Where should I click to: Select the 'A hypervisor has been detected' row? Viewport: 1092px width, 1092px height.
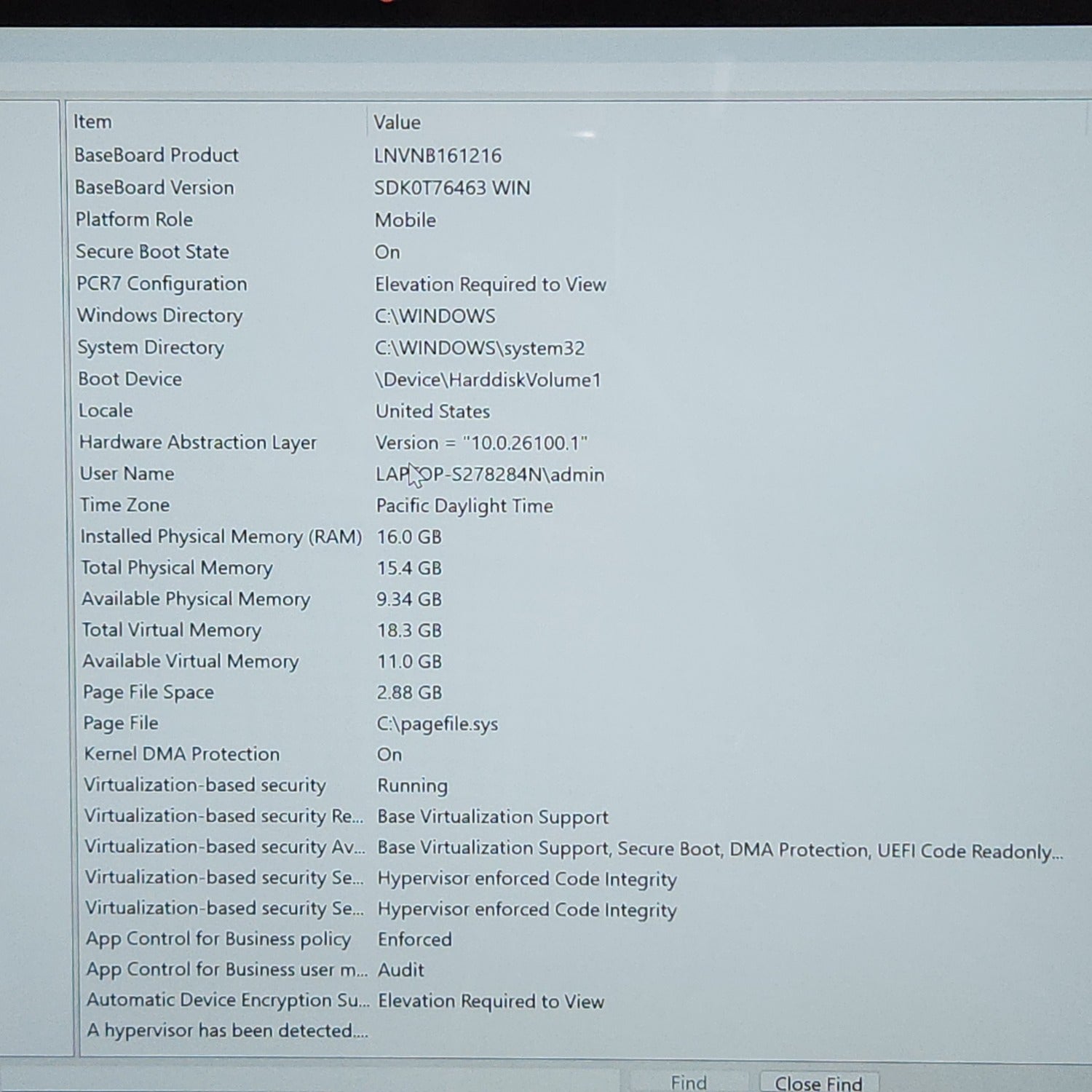[227, 1031]
